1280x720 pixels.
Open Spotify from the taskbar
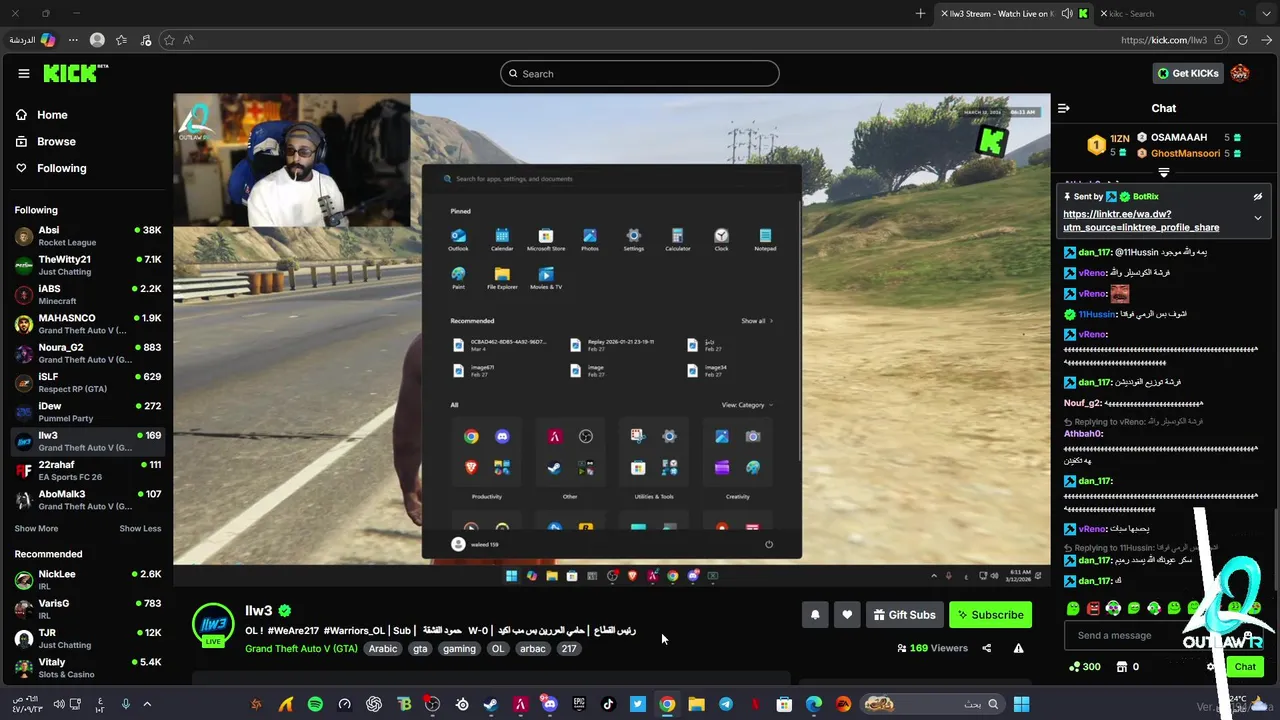coord(315,704)
